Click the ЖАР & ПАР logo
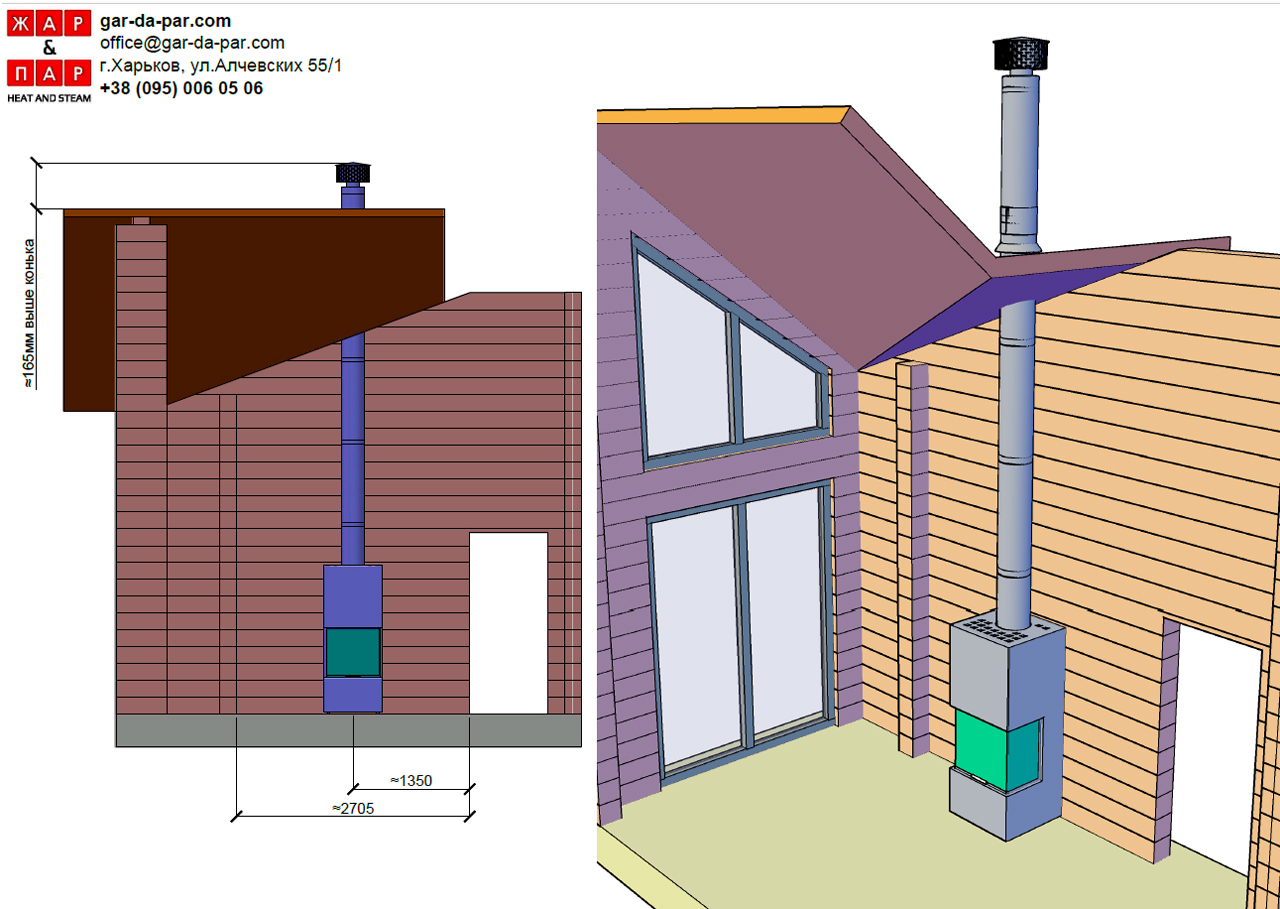Screen dimensions: 1280x909 click(49, 50)
